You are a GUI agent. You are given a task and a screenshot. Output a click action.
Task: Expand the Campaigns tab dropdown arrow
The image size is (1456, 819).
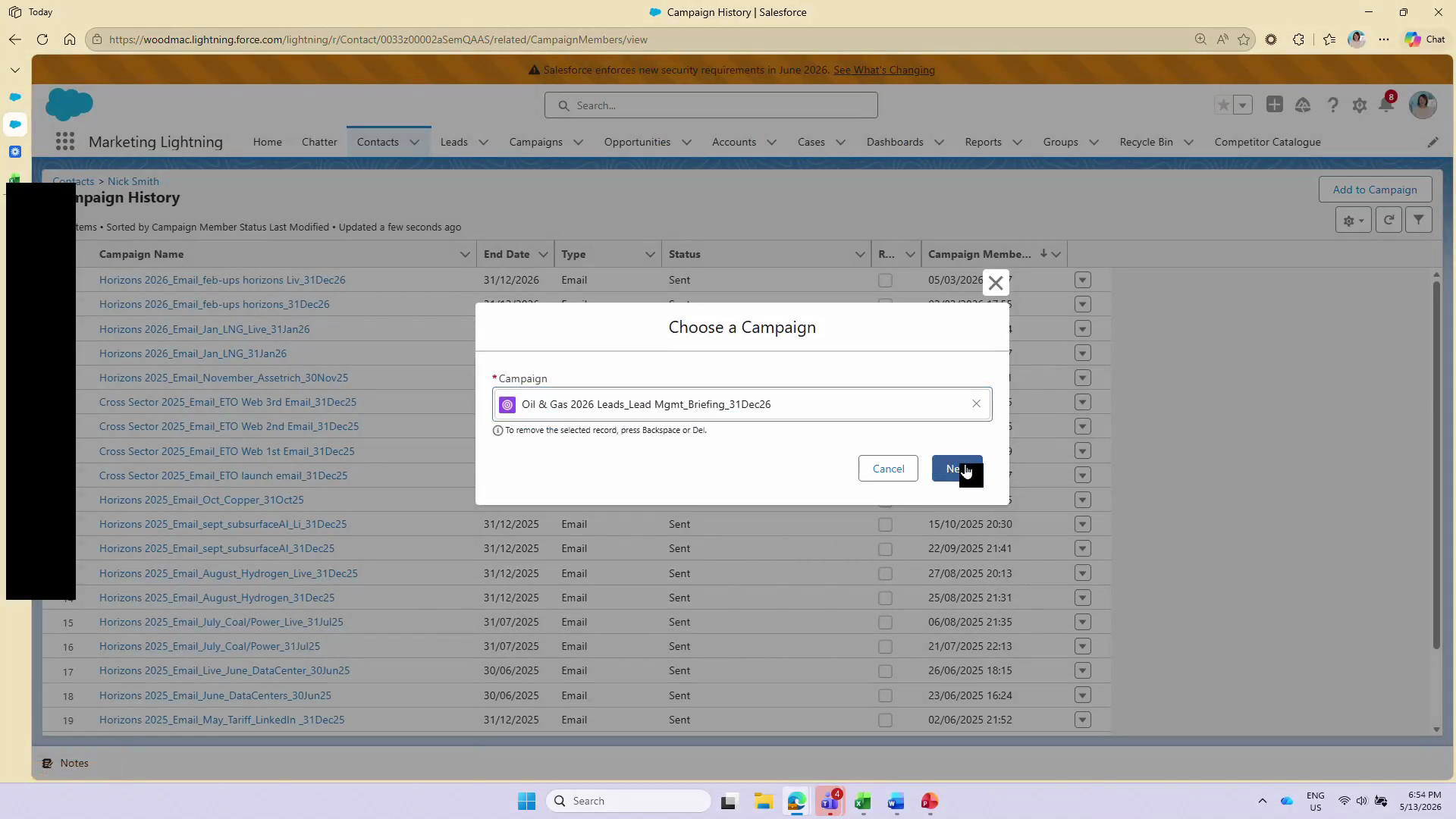tap(578, 143)
